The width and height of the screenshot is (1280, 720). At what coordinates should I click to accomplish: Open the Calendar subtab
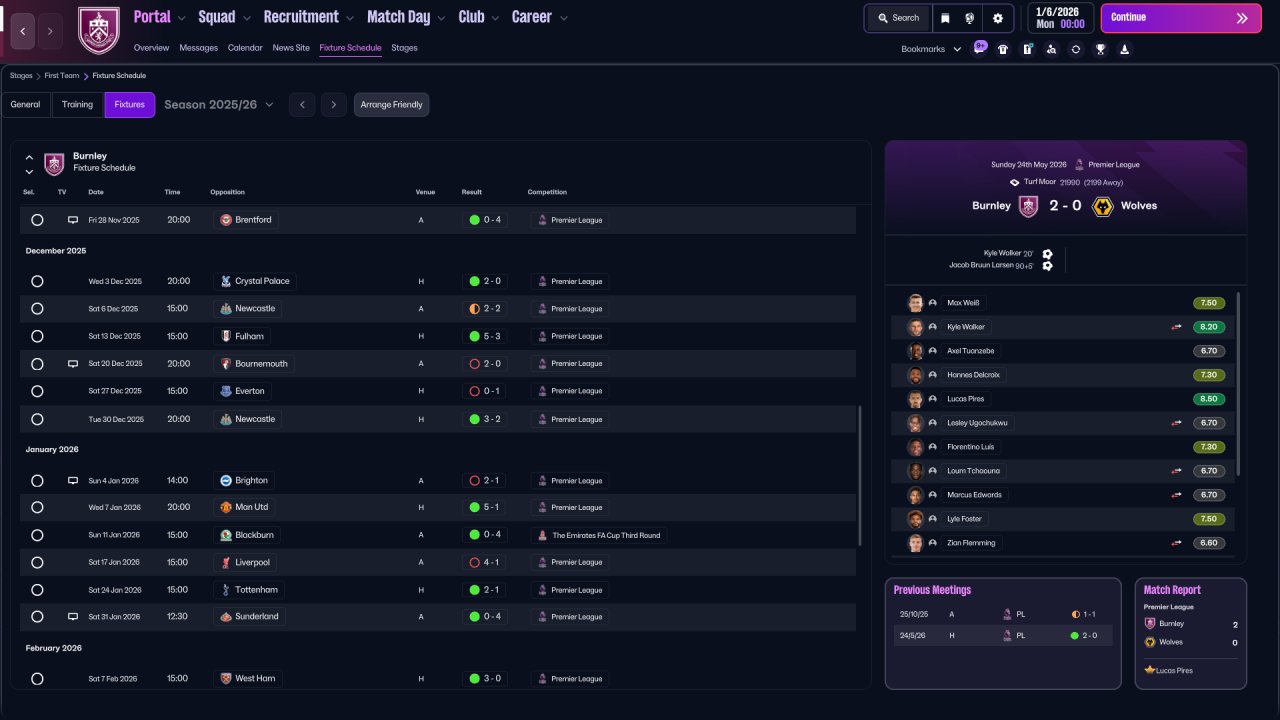pos(245,48)
